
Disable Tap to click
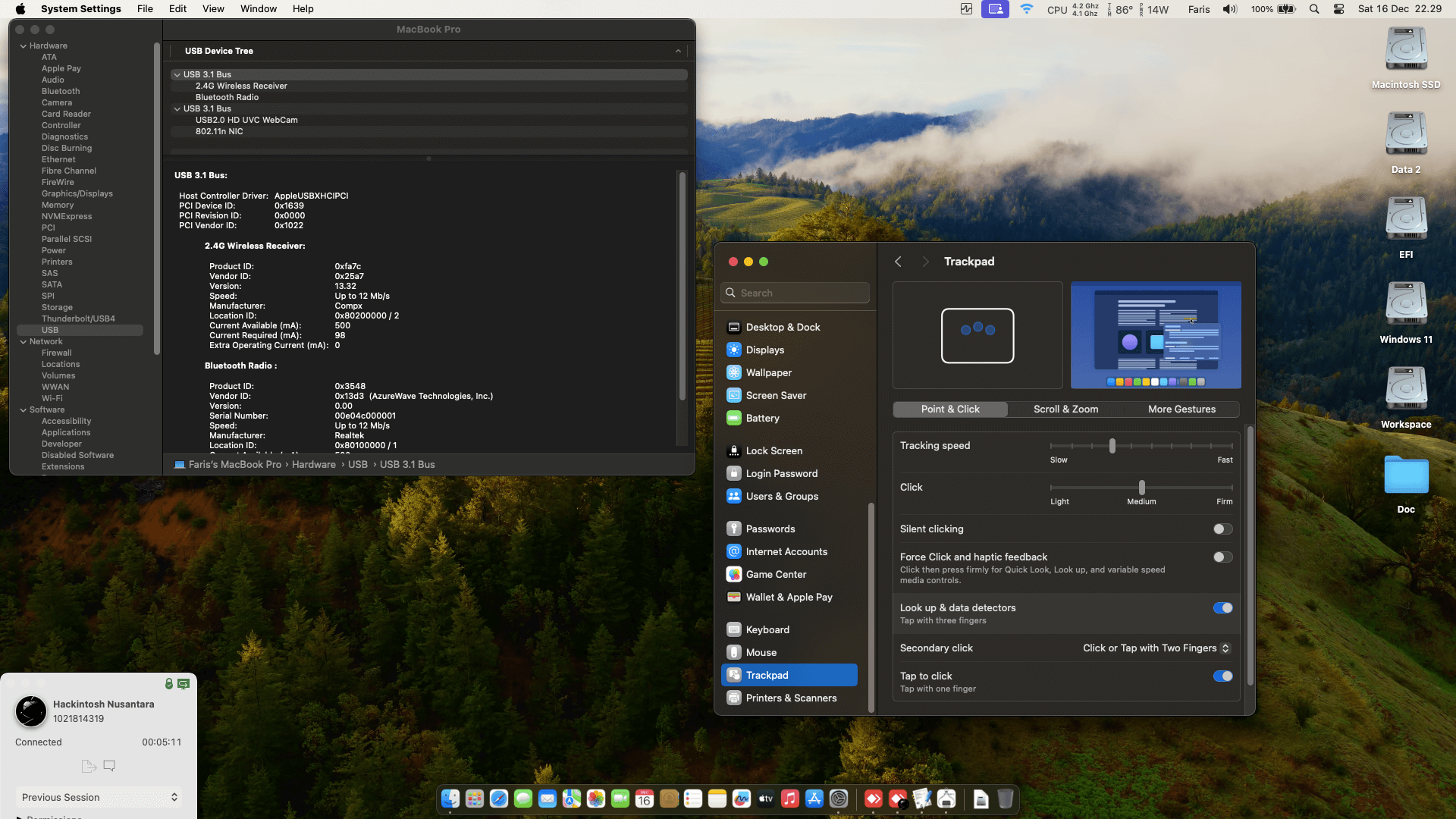(1222, 676)
